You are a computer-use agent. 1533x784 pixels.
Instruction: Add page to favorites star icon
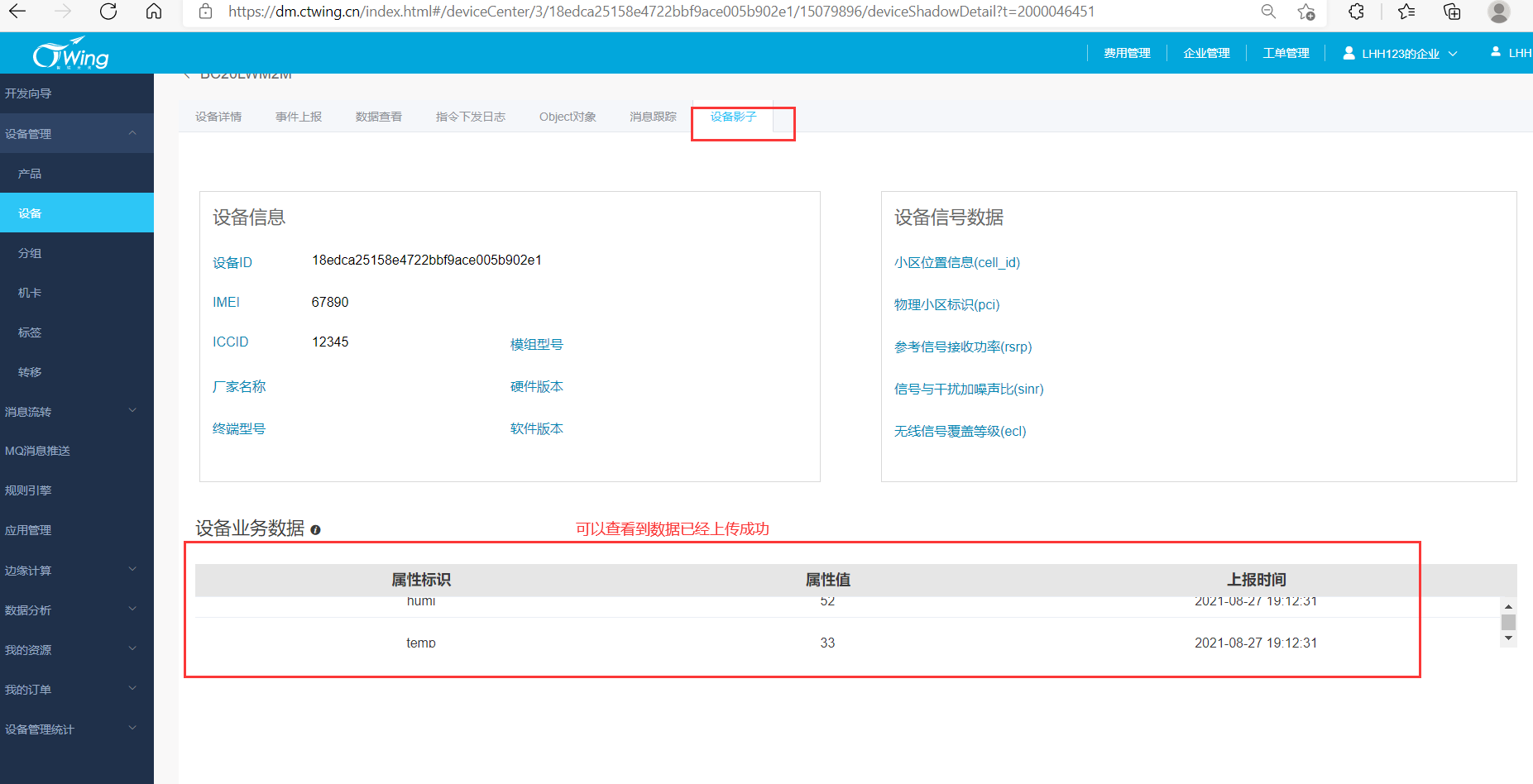(1306, 12)
